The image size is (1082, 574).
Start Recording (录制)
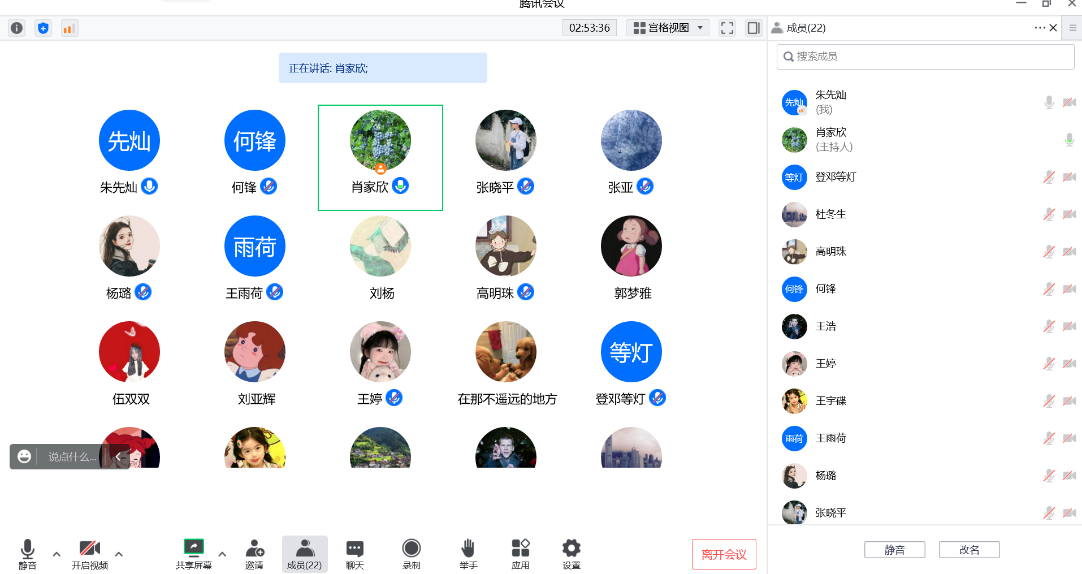(x=411, y=552)
